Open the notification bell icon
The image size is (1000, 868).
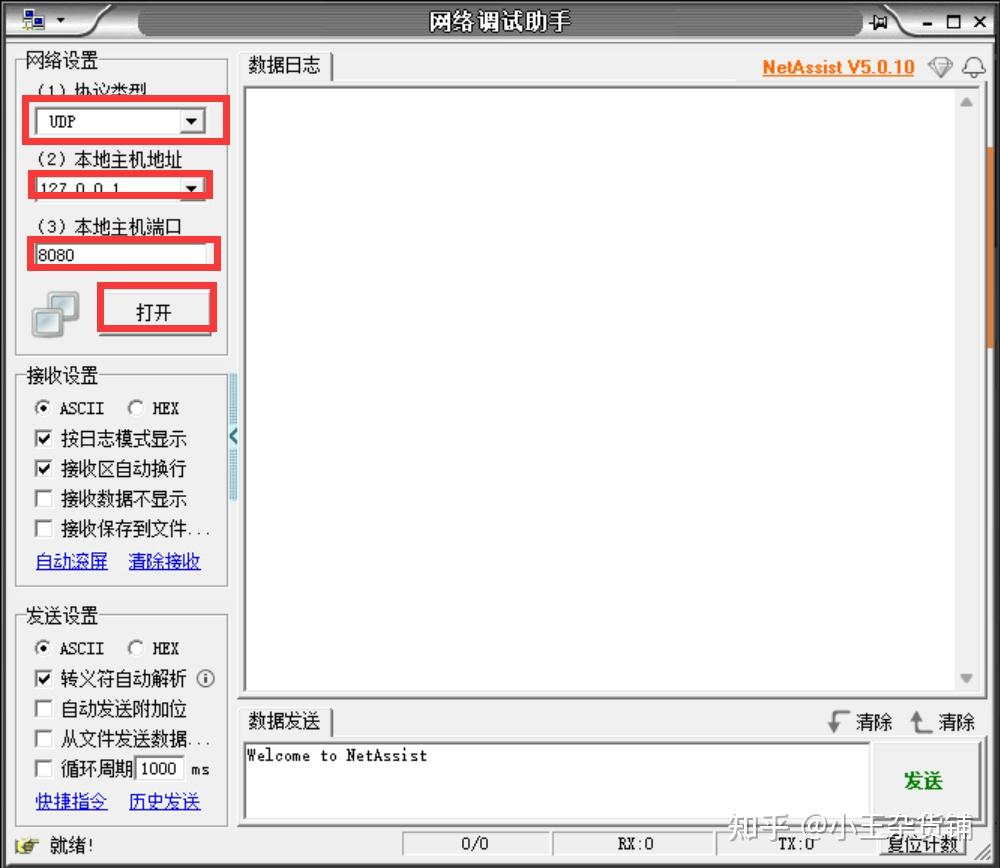(973, 66)
